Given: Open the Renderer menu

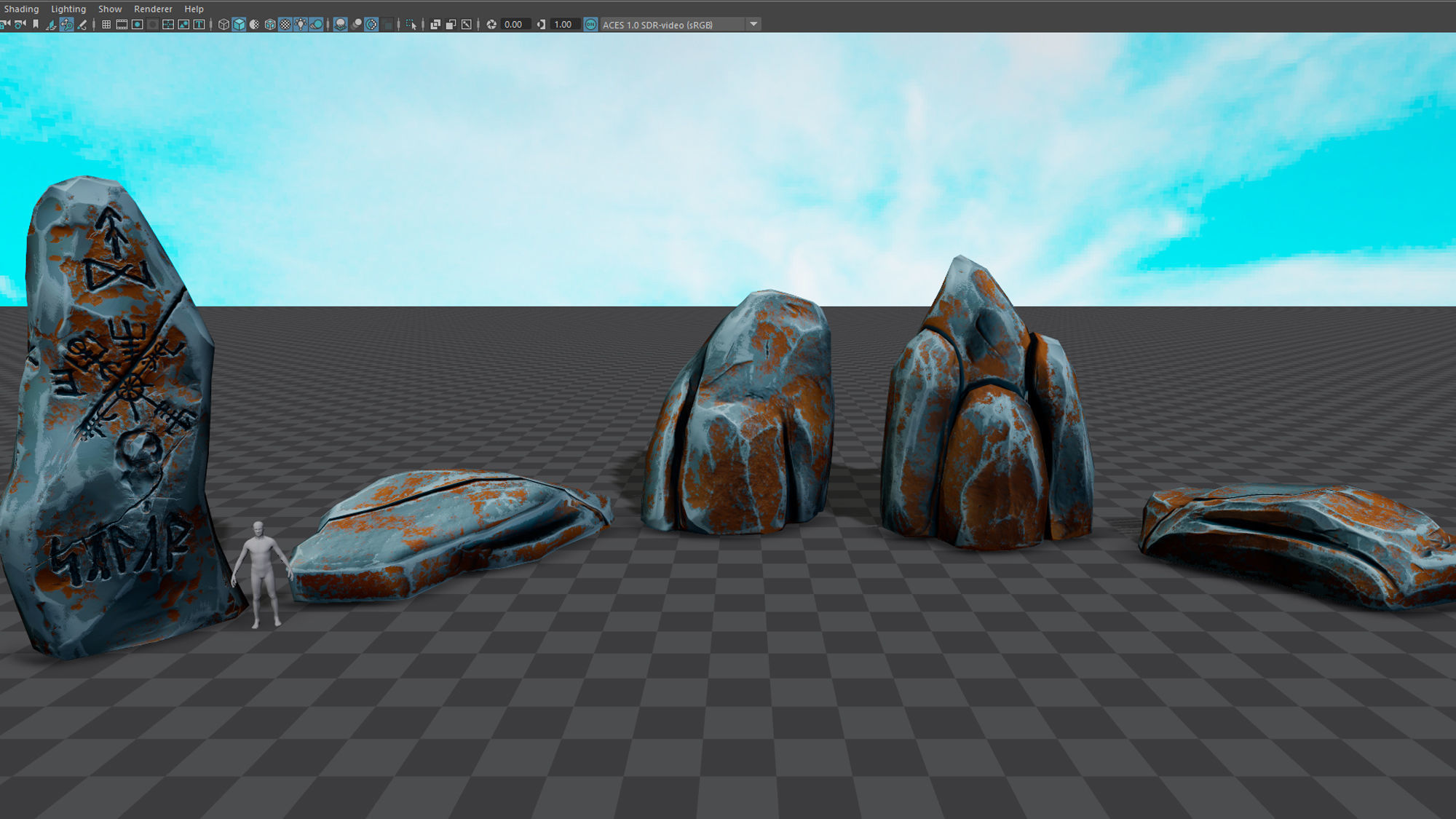Looking at the screenshot, I should click(153, 9).
